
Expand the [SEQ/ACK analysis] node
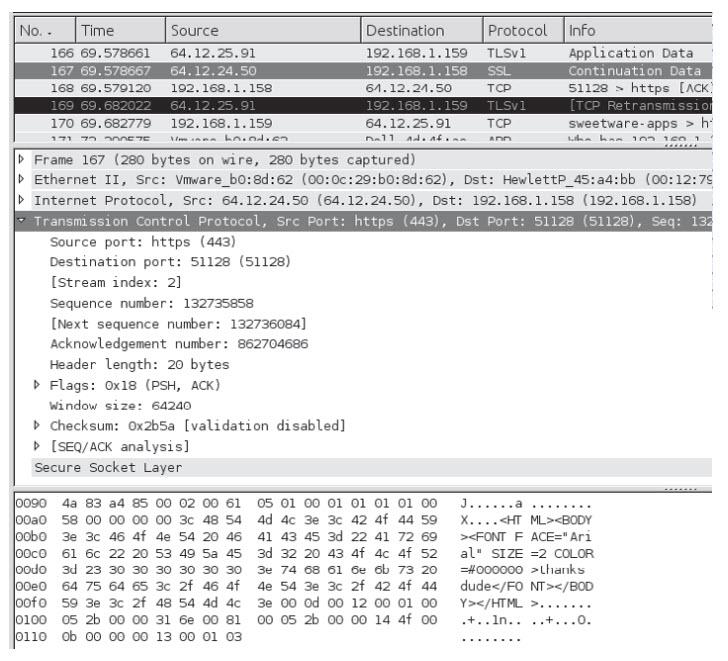(37, 446)
